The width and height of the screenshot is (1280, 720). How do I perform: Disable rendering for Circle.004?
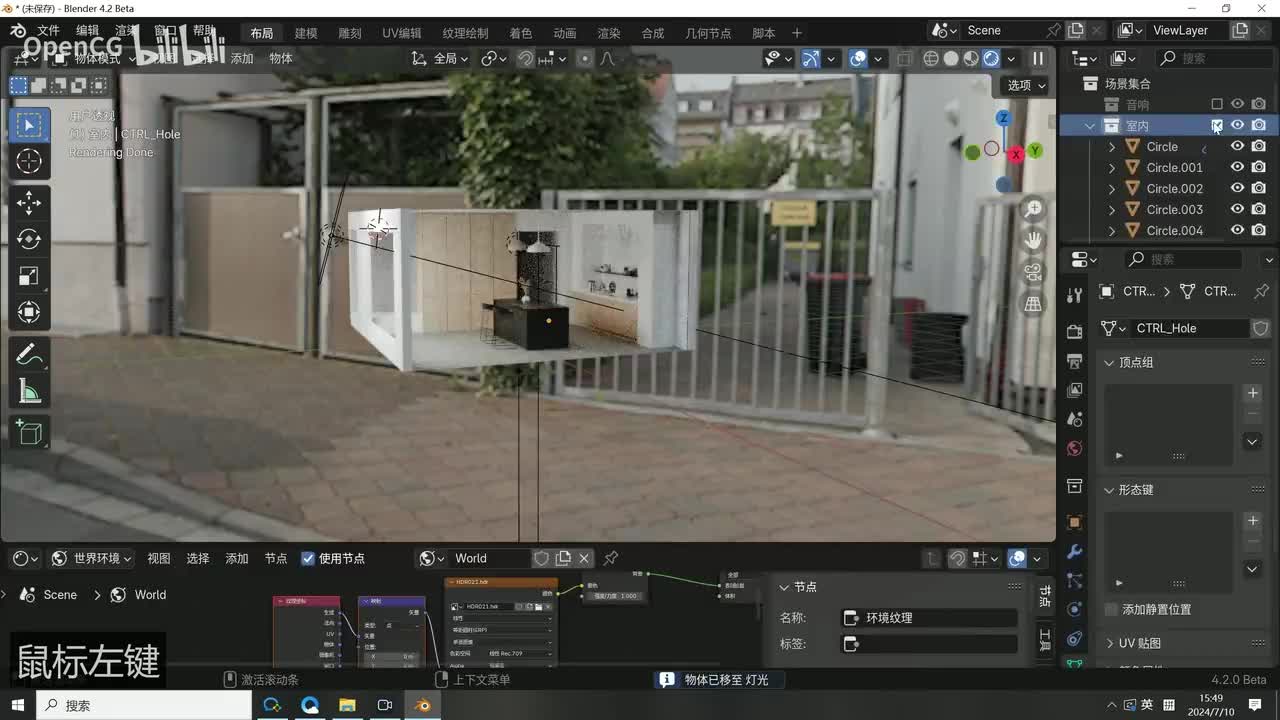tap(1259, 230)
